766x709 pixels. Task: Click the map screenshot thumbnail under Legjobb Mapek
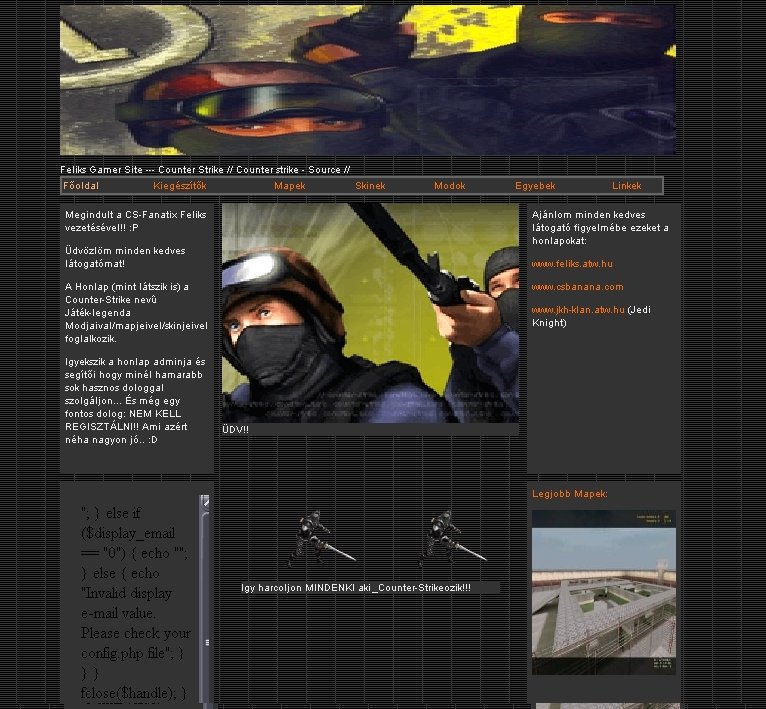(x=603, y=592)
